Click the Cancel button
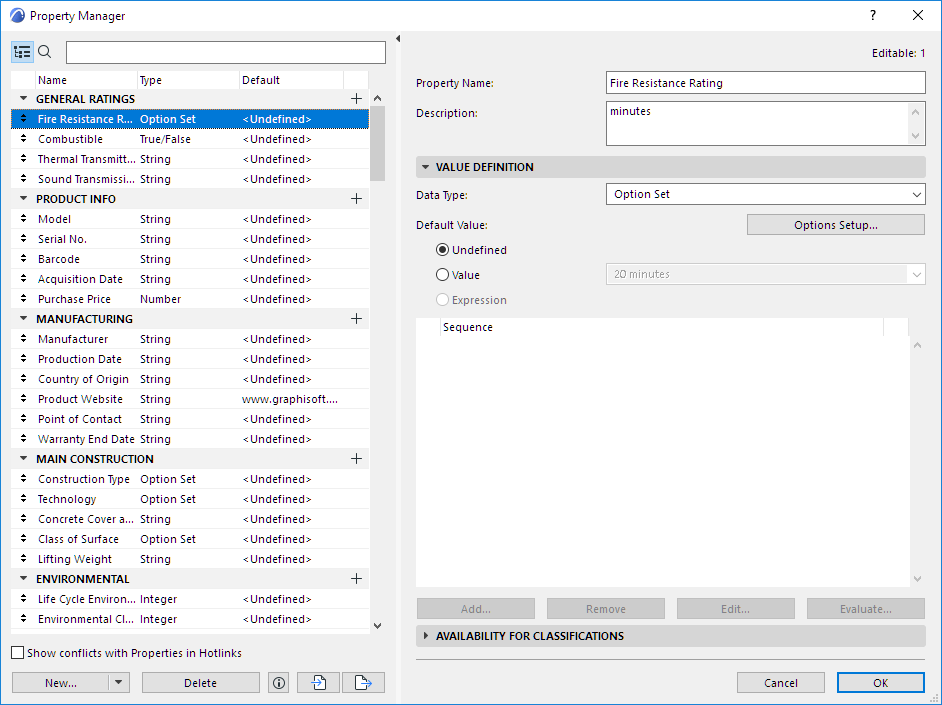942x705 pixels. 780,683
